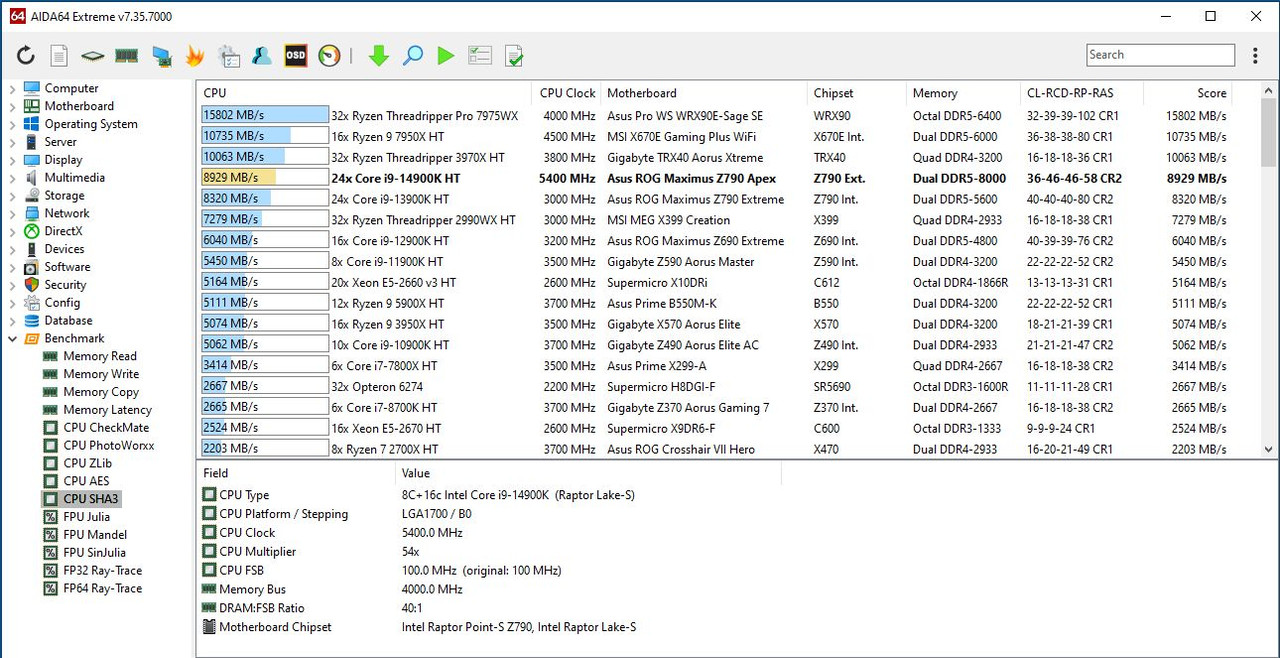
Task: Click the document with green checkmark icon
Action: pyautogui.click(x=514, y=56)
